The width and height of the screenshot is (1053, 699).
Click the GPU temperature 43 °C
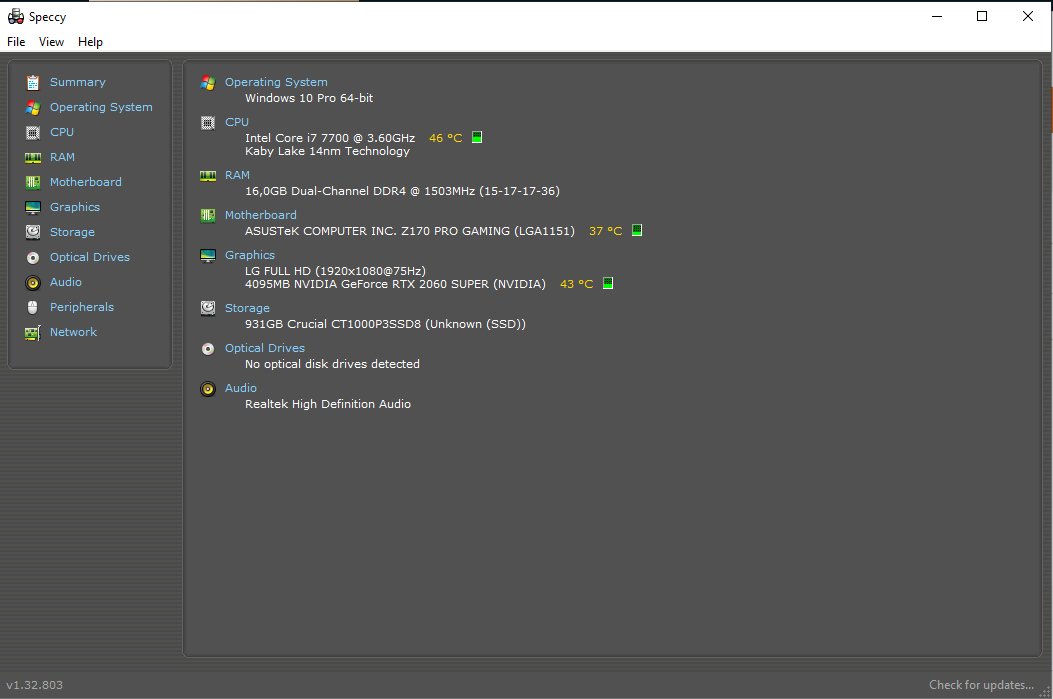(x=577, y=284)
